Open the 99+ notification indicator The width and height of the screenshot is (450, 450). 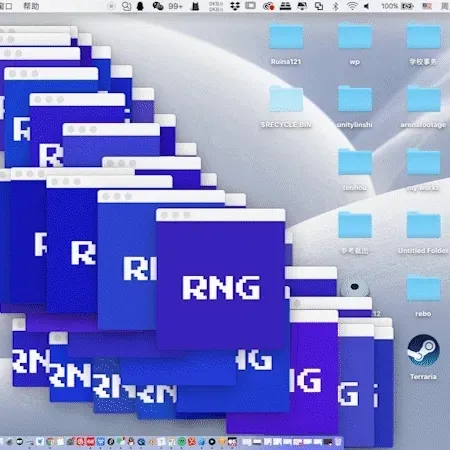[175, 6]
